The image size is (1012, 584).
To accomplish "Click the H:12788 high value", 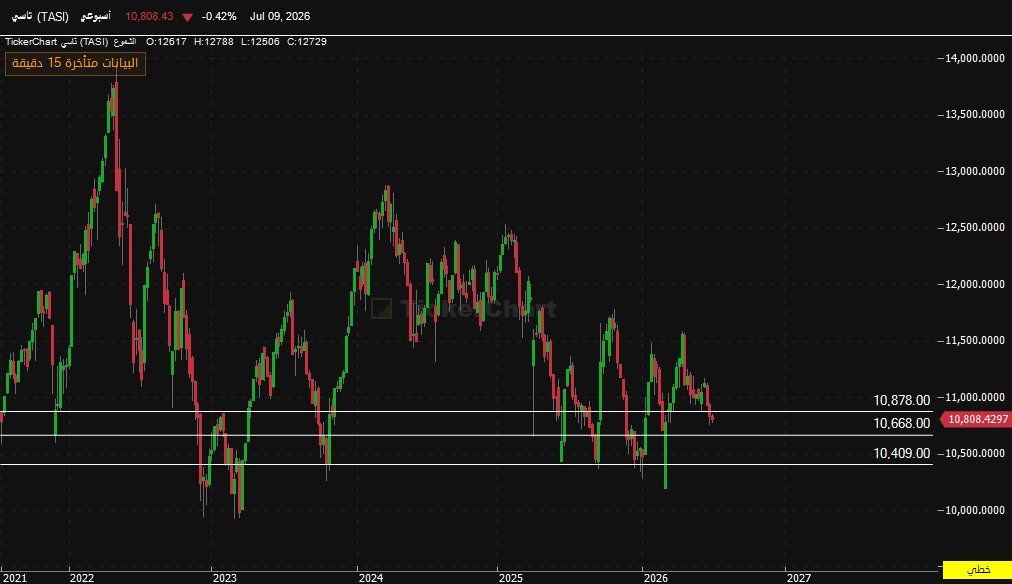I will pyautogui.click(x=214, y=41).
